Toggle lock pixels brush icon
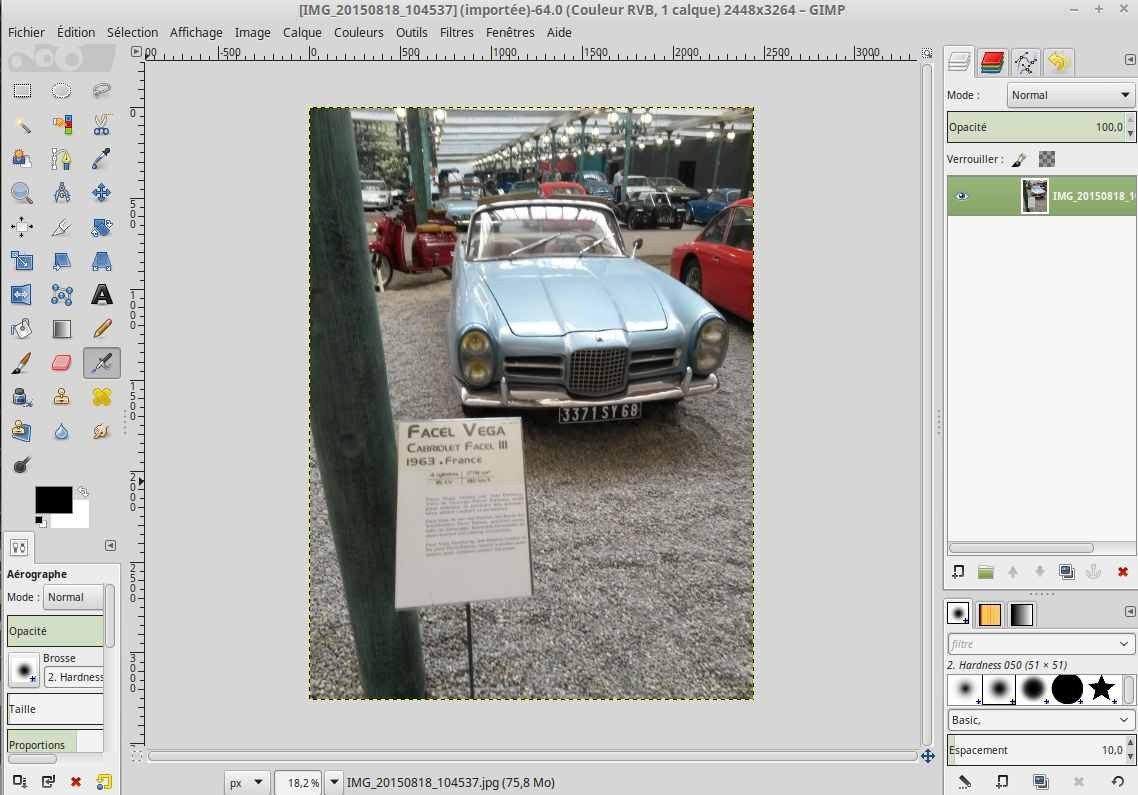1138x795 pixels. (x=1019, y=159)
